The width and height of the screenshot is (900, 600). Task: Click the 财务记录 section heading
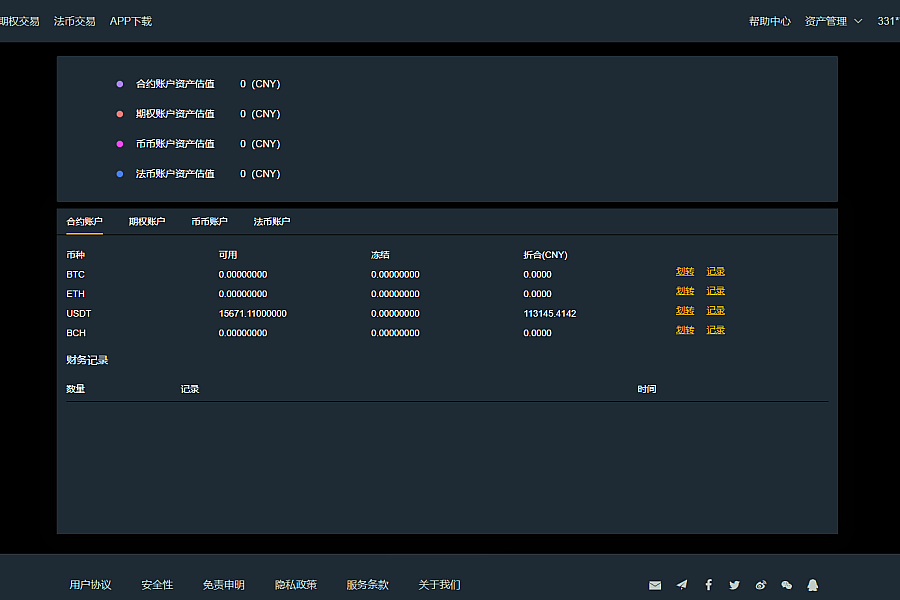(x=87, y=360)
